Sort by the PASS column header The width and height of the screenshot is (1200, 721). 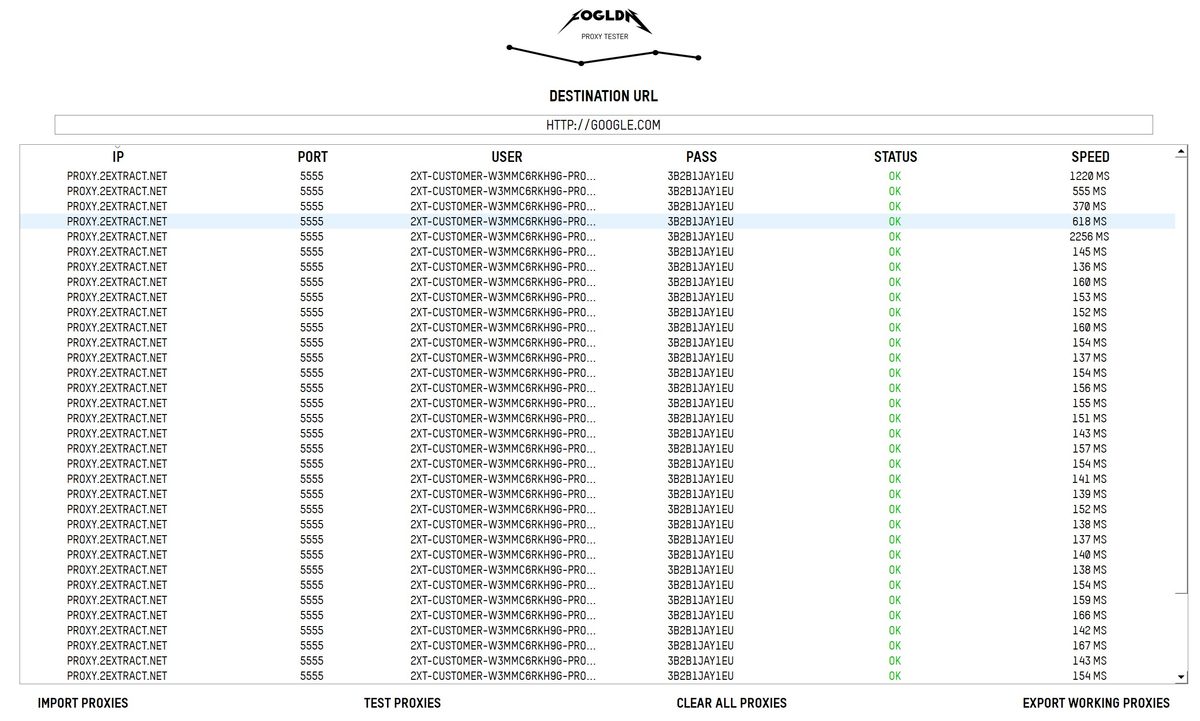coord(701,157)
